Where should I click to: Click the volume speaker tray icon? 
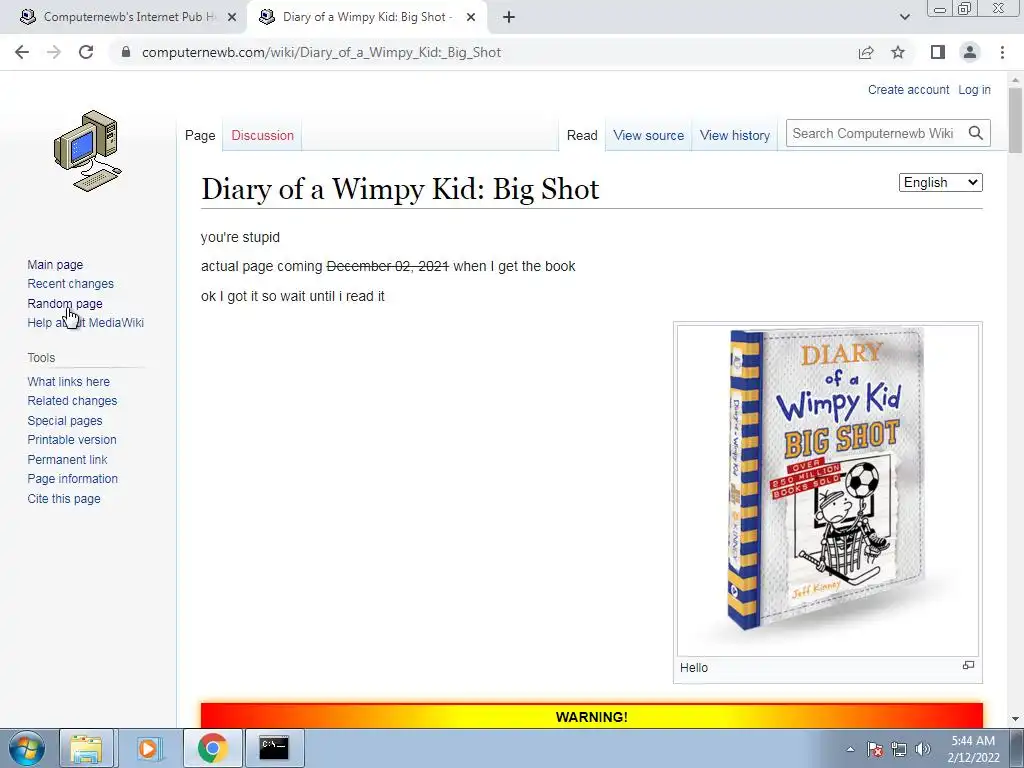[923, 749]
